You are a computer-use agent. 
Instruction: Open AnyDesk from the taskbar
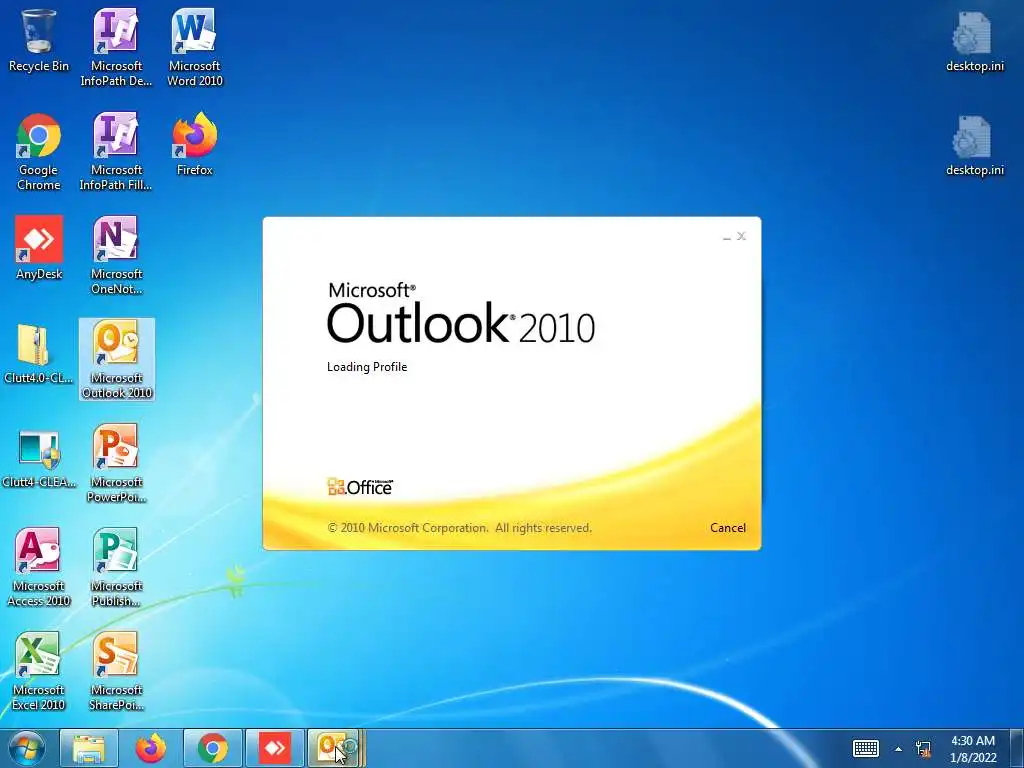(x=275, y=748)
